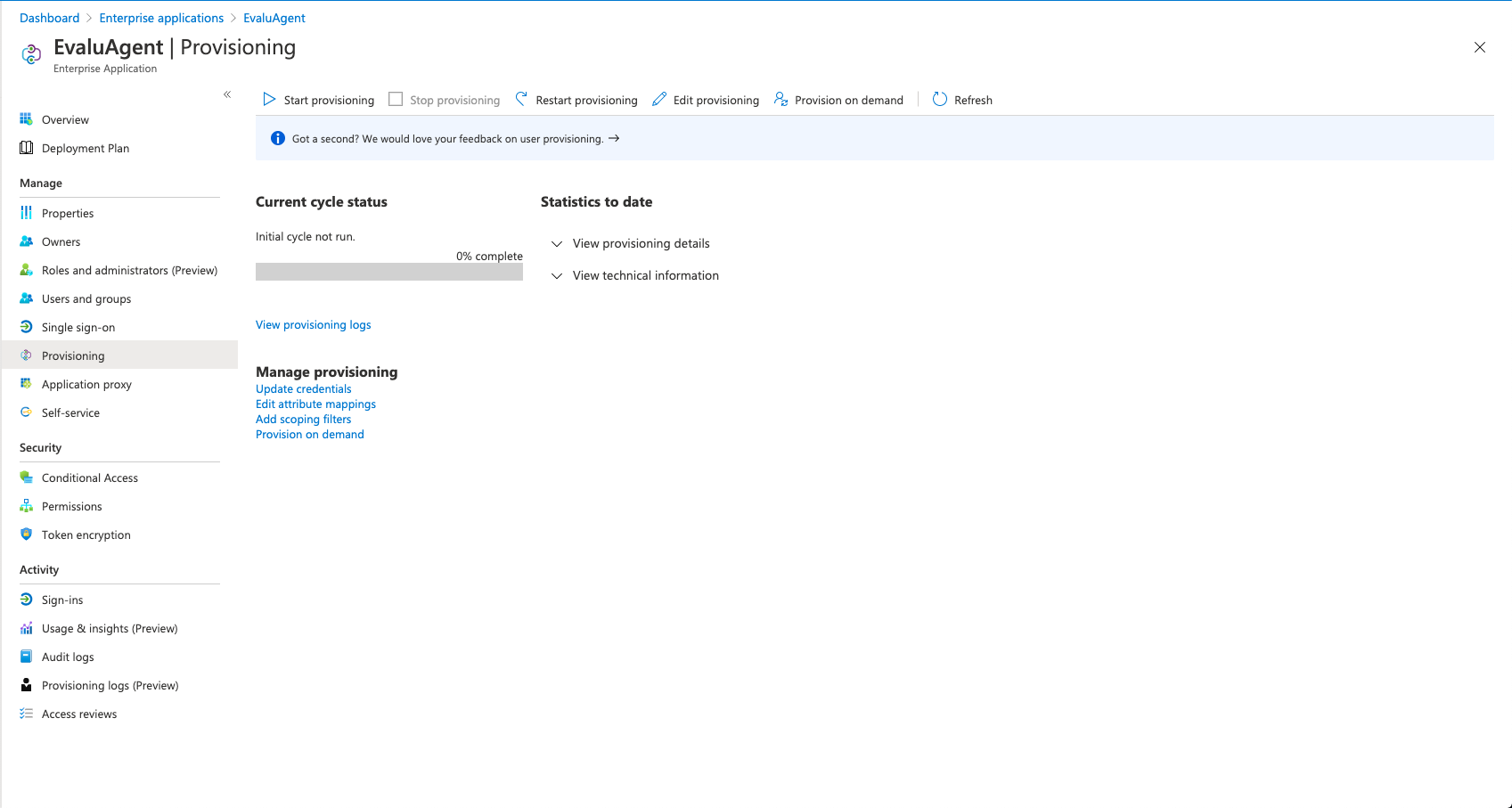Collapse the sidebar with double chevron
This screenshot has height=808, width=1512.
(227, 94)
